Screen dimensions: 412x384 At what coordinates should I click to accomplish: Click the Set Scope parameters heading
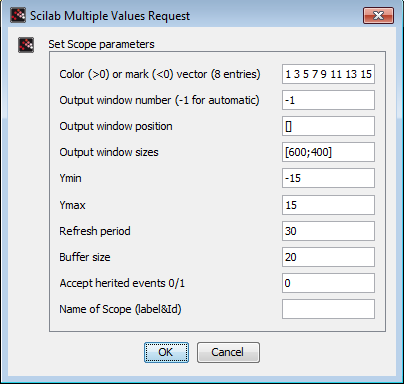coord(101,44)
